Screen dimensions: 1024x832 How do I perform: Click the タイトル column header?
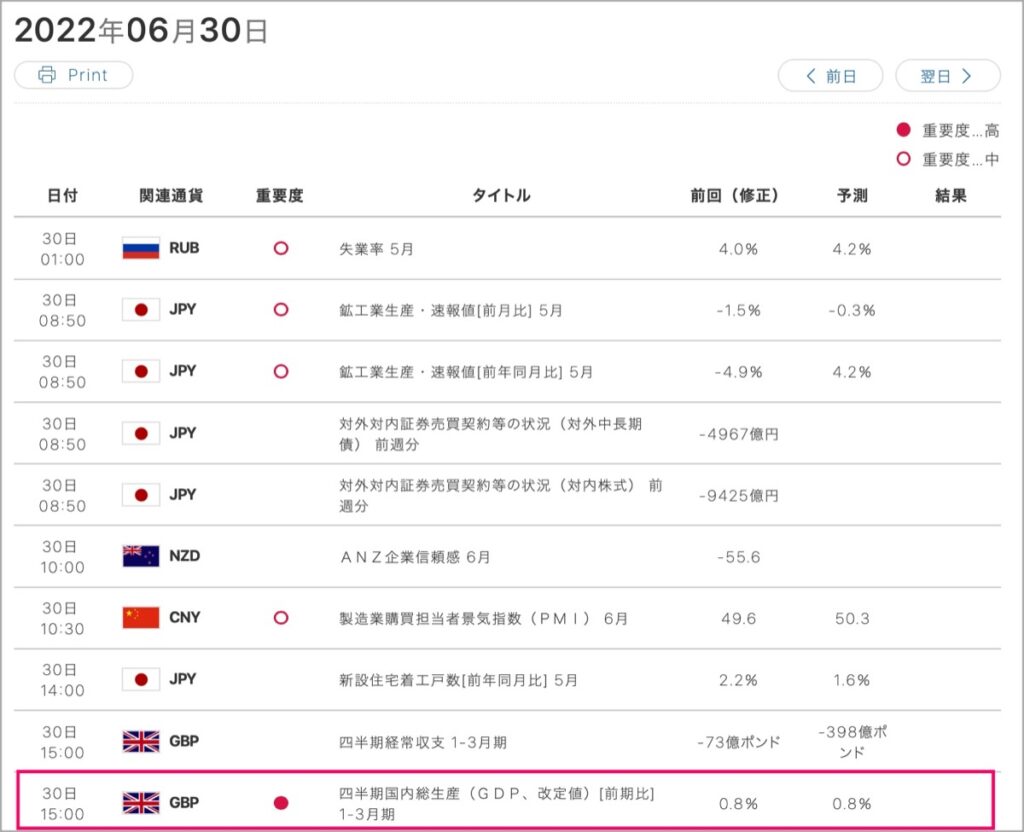(x=501, y=195)
